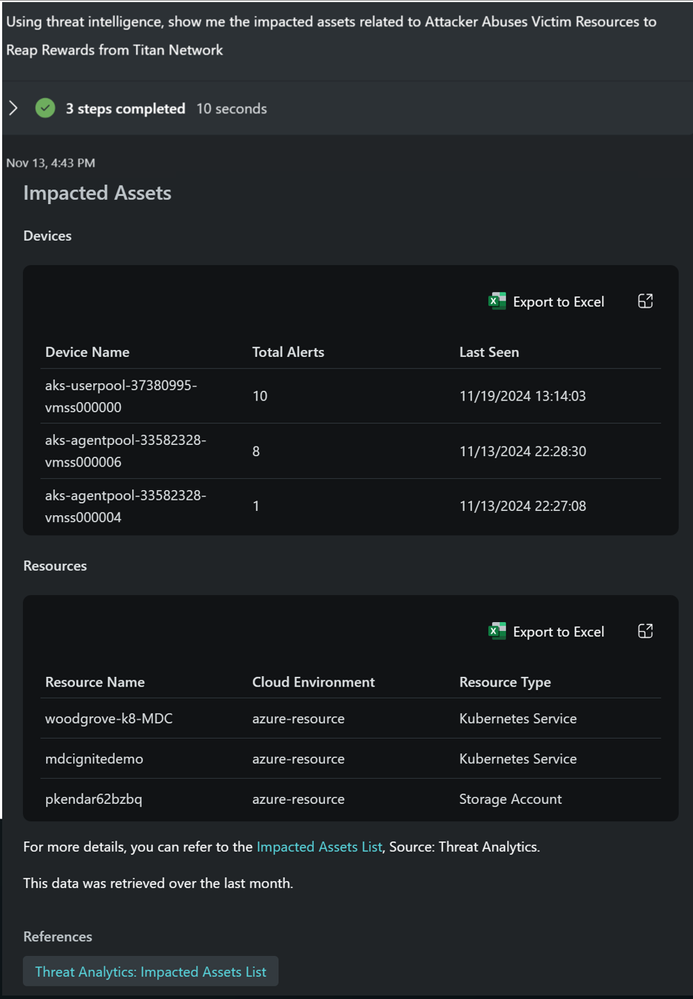Click total alerts value 8
This screenshot has width=693, height=999.
click(256, 451)
